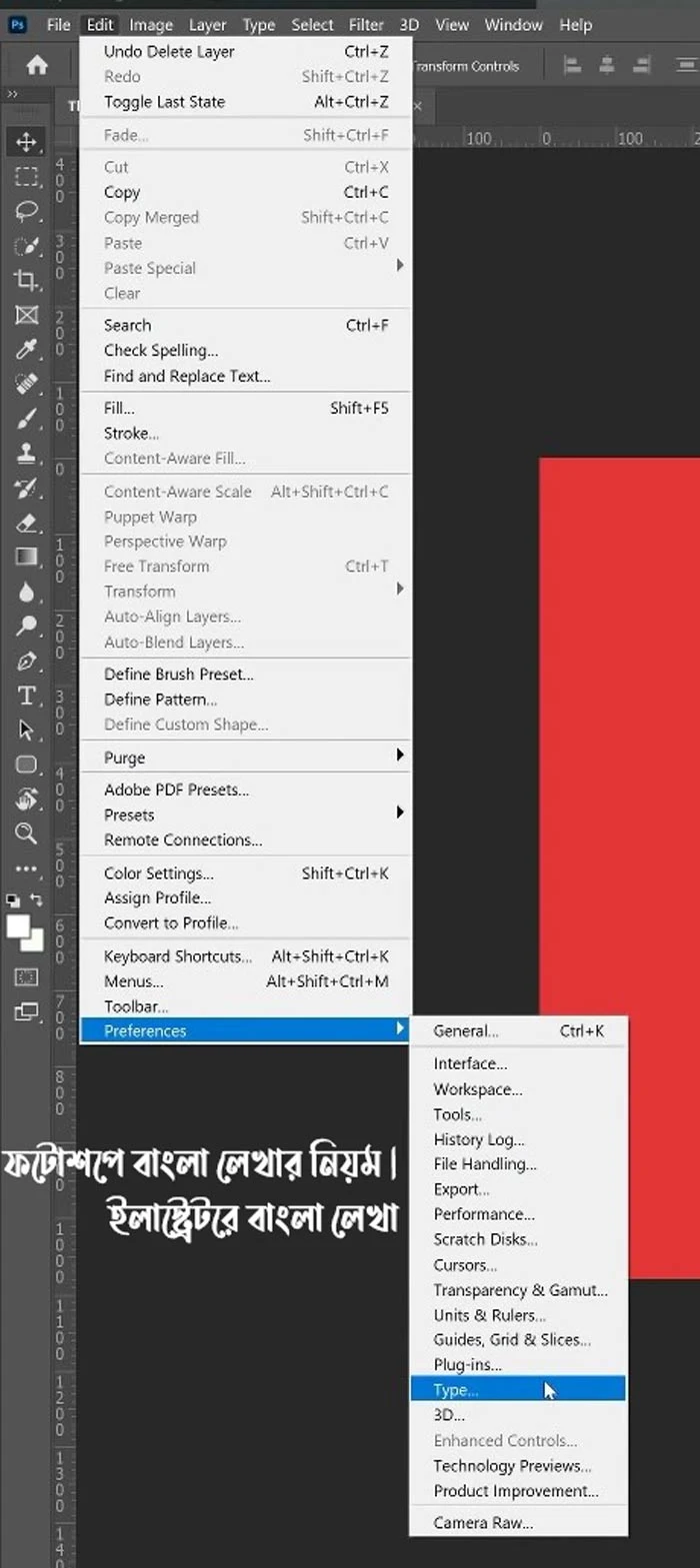This screenshot has width=700, height=1568.
Task: Select the Horizontal Type tool
Action: coord(27,696)
